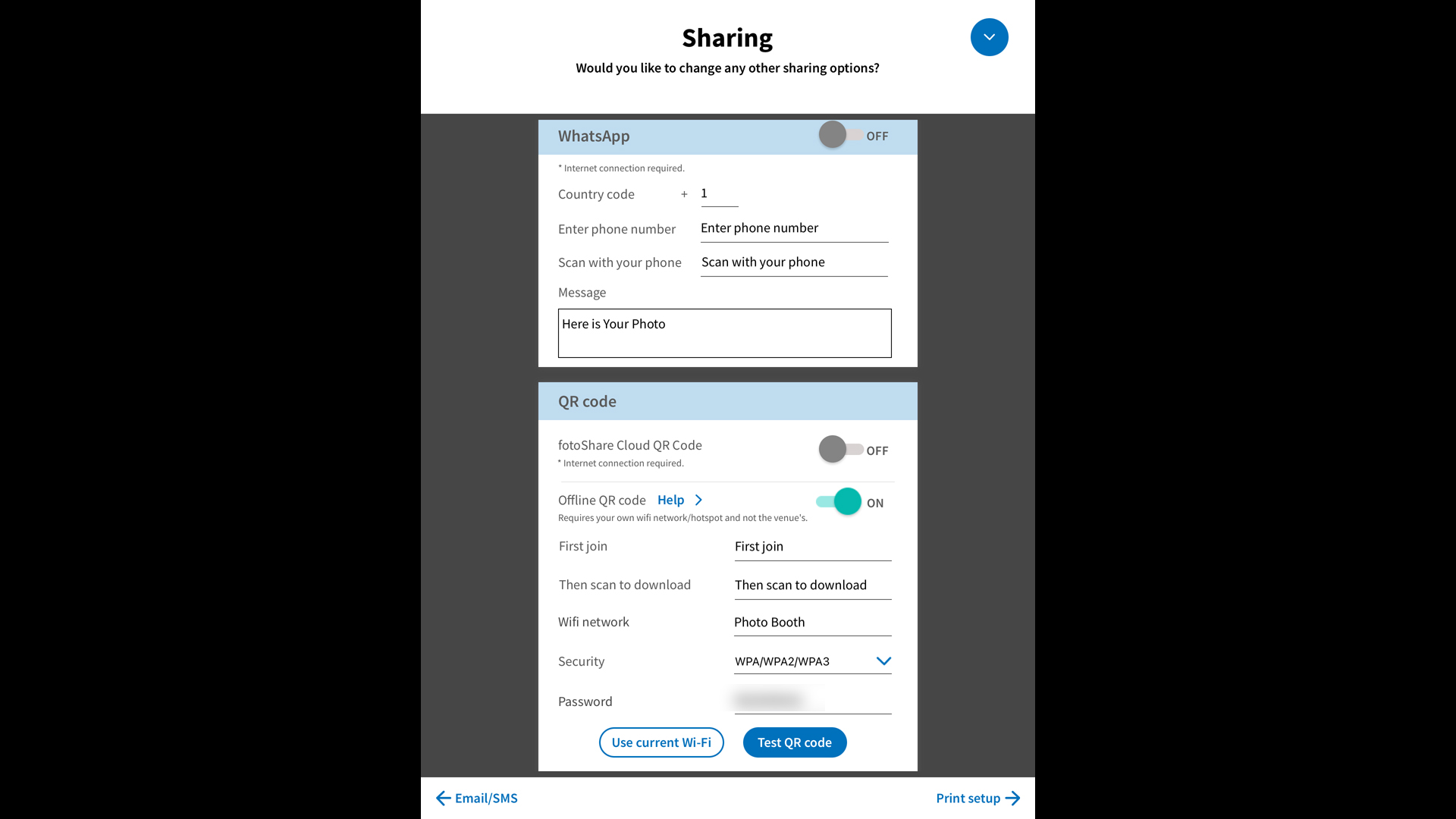Enter phone number input field
This screenshot has height=819, width=1456.
point(793,228)
